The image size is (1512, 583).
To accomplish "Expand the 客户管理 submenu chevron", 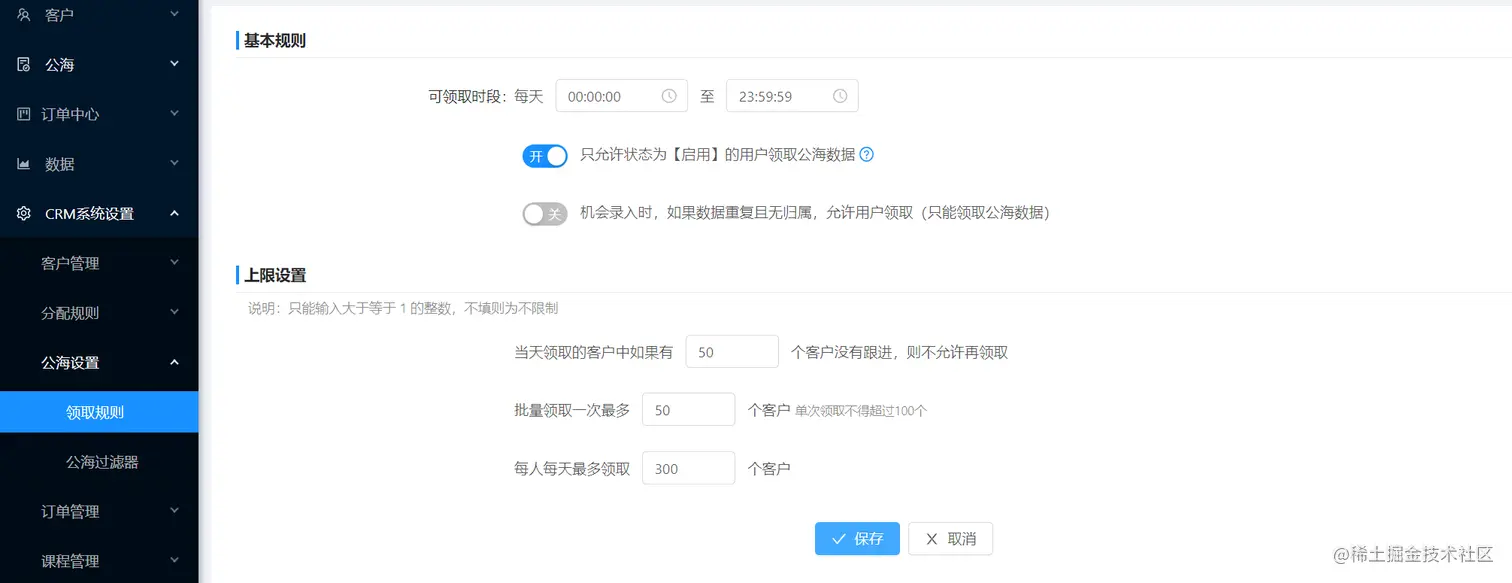I will [174, 262].
